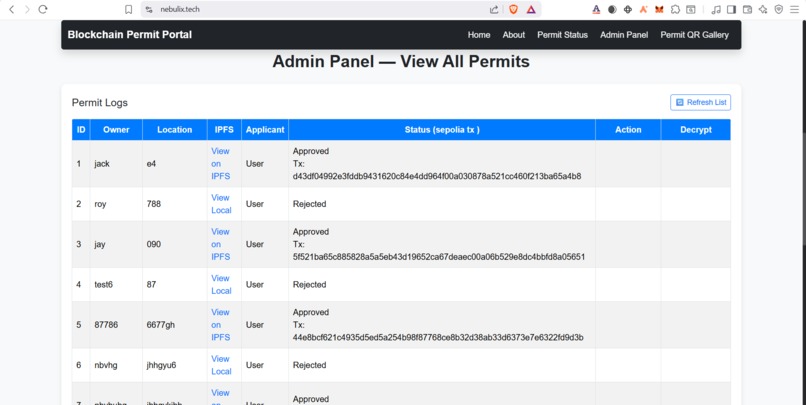The width and height of the screenshot is (806, 405).
Task: Click the ID column header
Action: pos(81,130)
